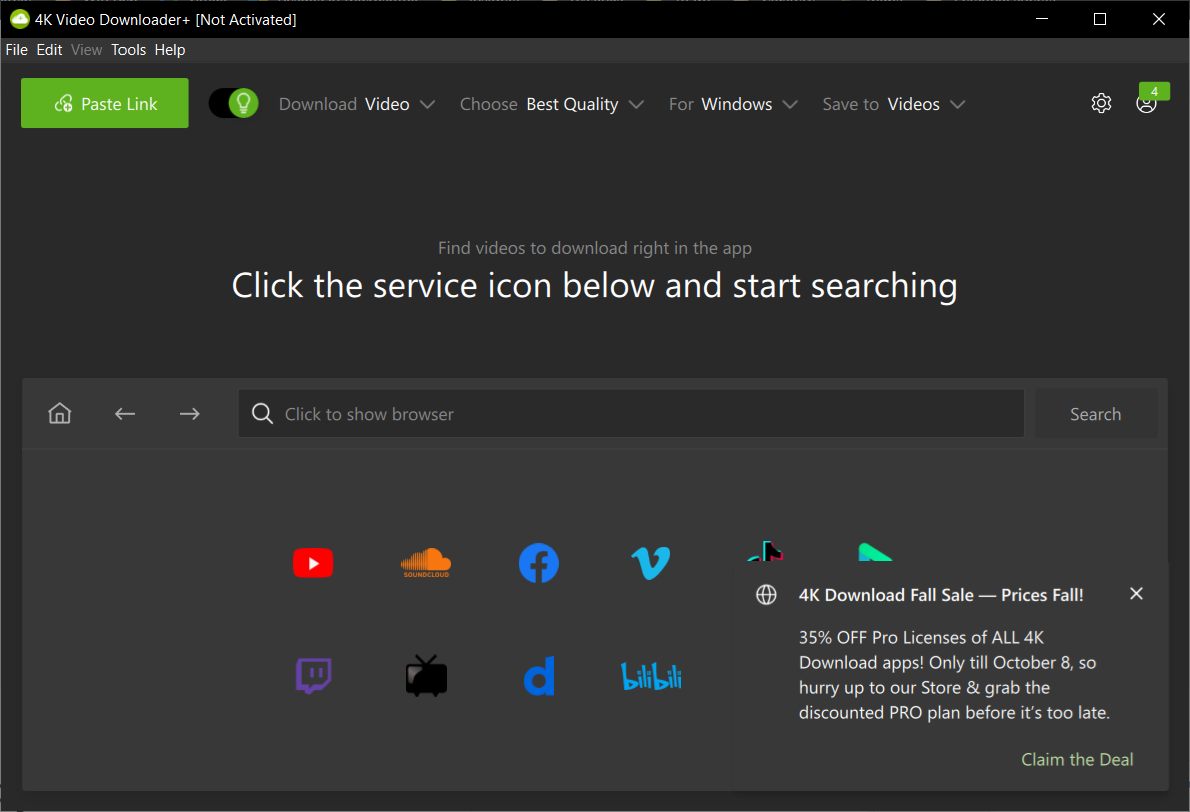
Task: Click the green Paste Link button
Action: [105, 103]
